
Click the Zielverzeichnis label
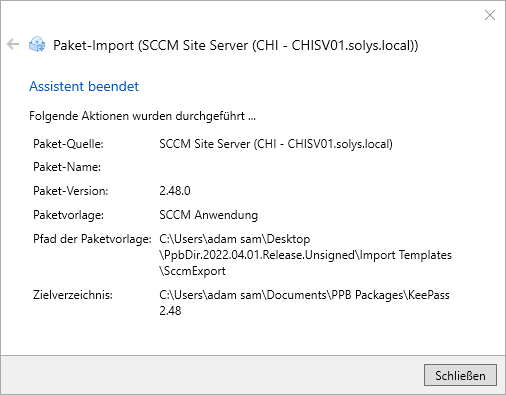[x=73, y=295]
